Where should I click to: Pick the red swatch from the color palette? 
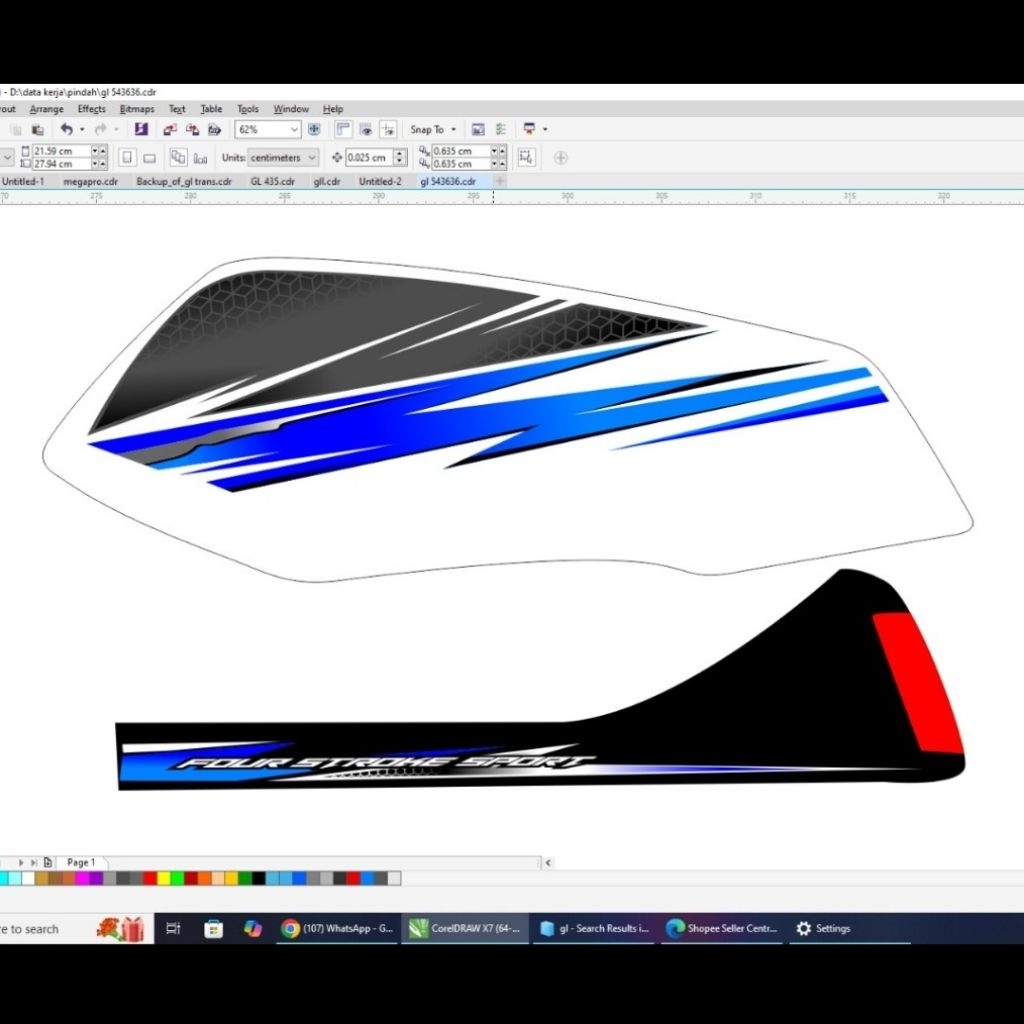click(148, 878)
